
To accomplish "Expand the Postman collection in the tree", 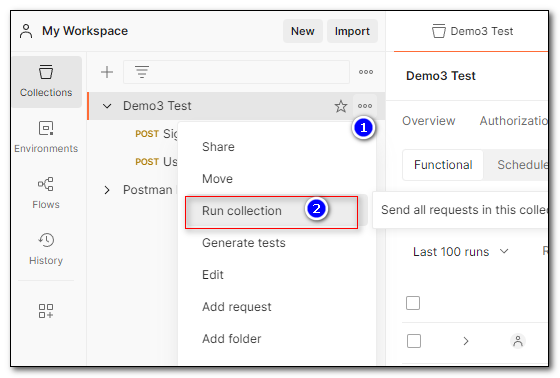I will click(107, 190).
